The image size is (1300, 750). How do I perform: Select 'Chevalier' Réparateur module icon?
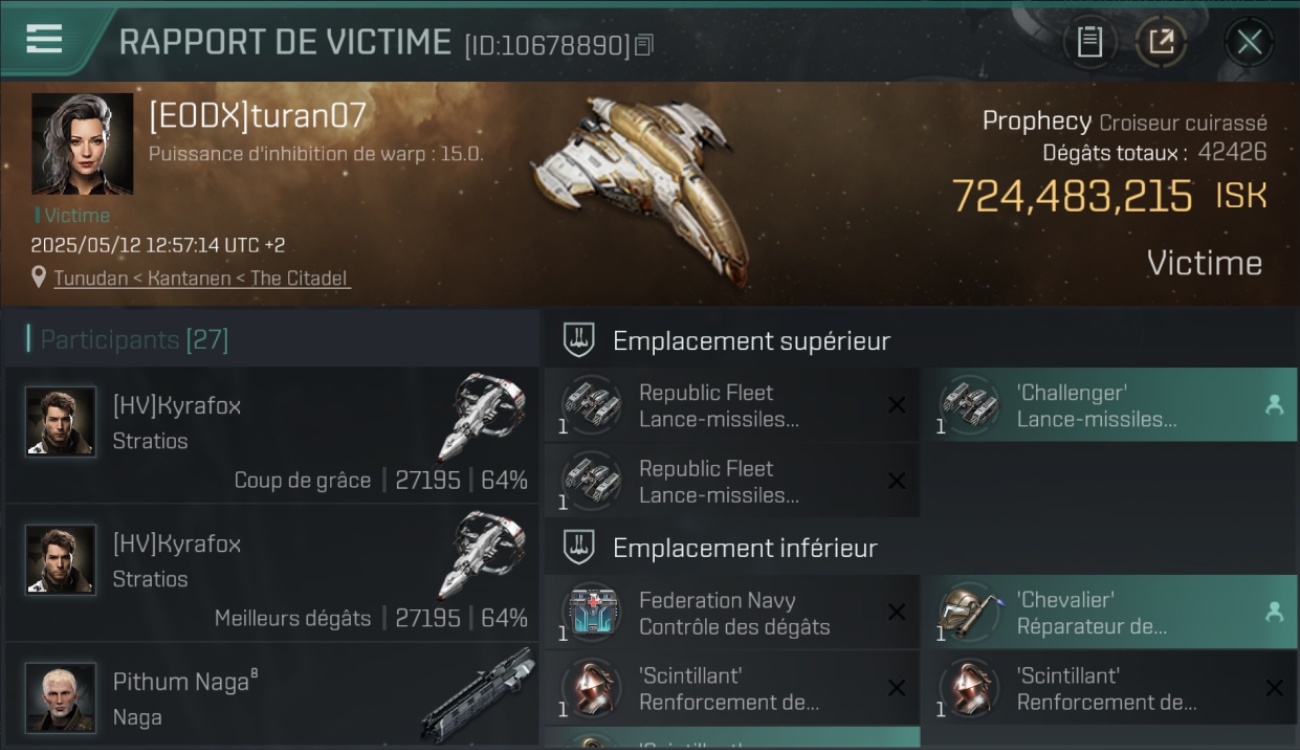tap(968, 612)
